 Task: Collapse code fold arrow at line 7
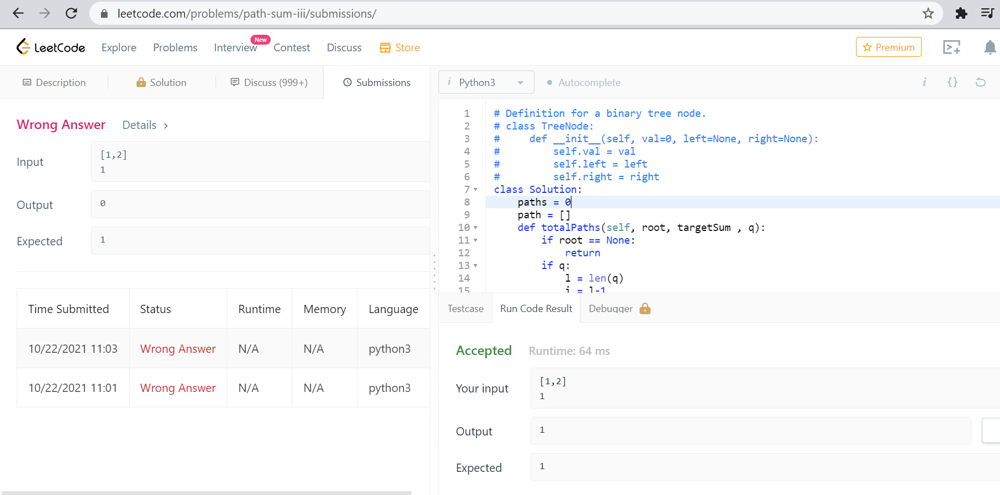pos(475,190)
